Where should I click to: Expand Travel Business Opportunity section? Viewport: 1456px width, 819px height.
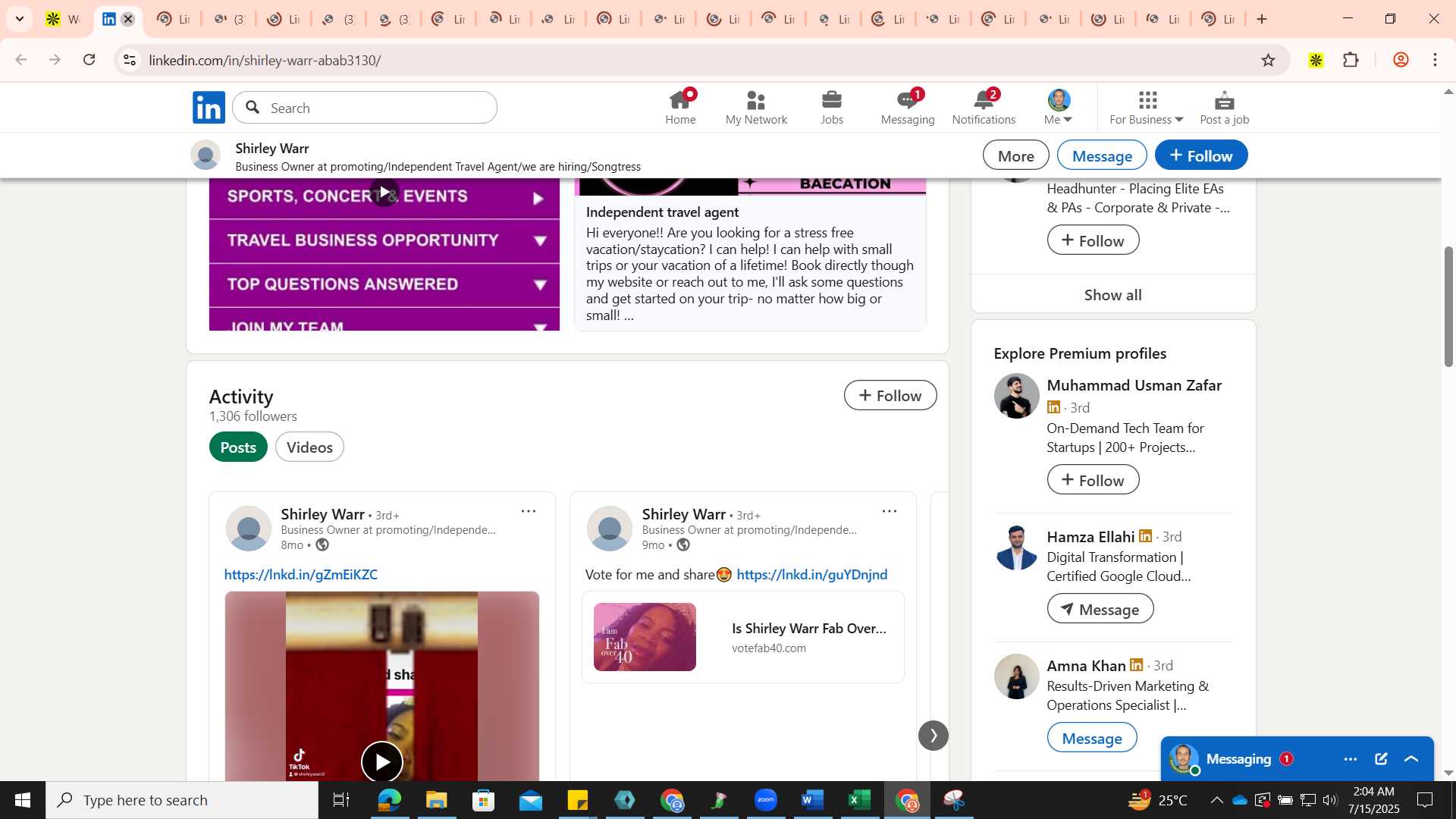tap(384, 240)
